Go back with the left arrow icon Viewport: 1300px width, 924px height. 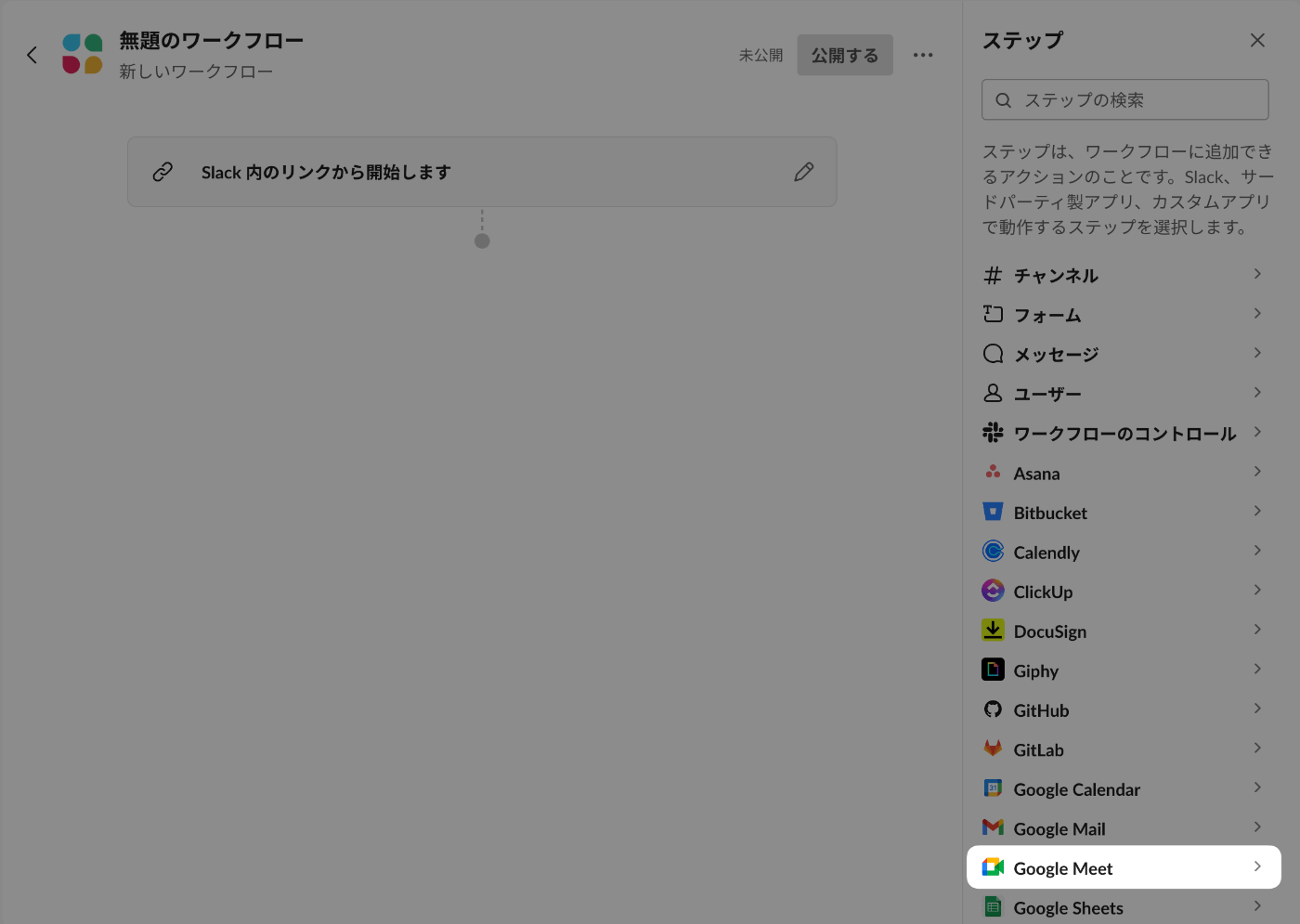point(32,55)
